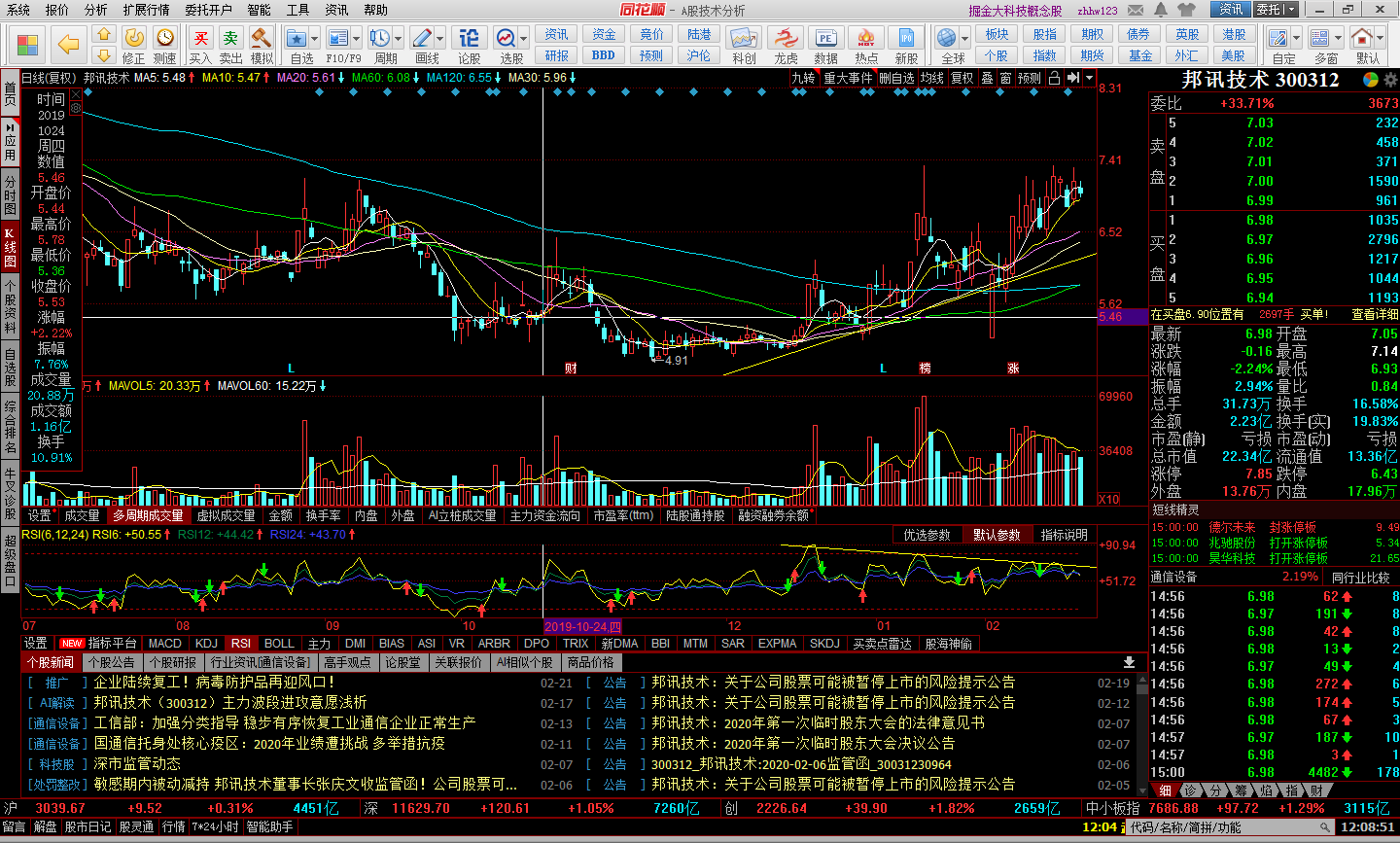The width and height of the screenshot is (1400, 843).
Task: Open the 选股 stock picker icon
Action: (x=507, y=37)
